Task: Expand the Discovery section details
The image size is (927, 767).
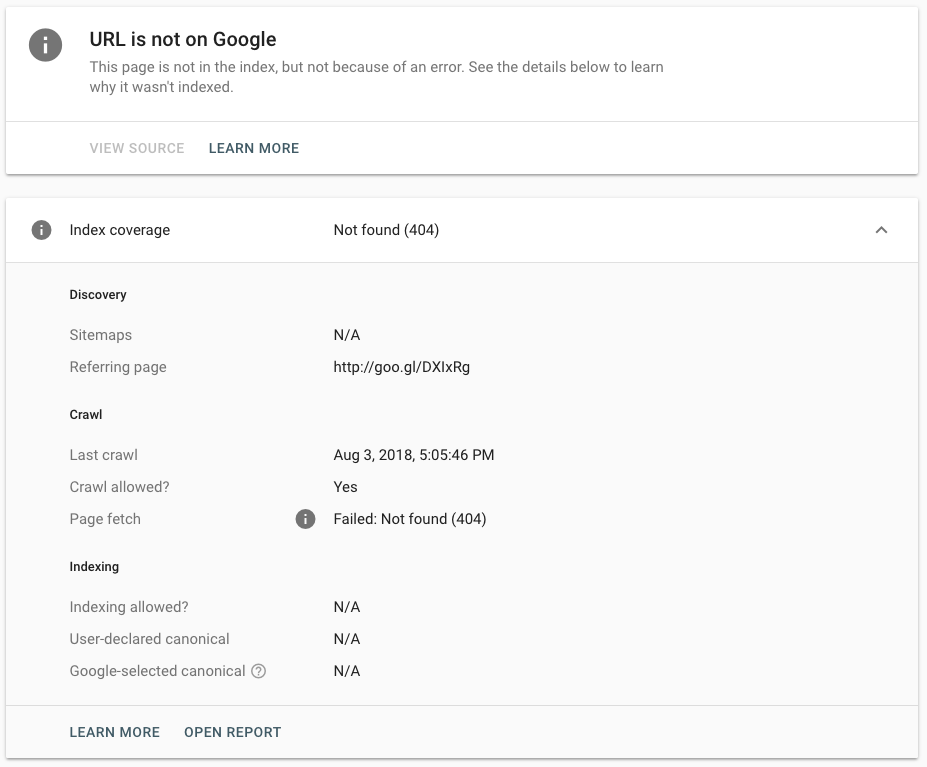Action: click(97, 294)
